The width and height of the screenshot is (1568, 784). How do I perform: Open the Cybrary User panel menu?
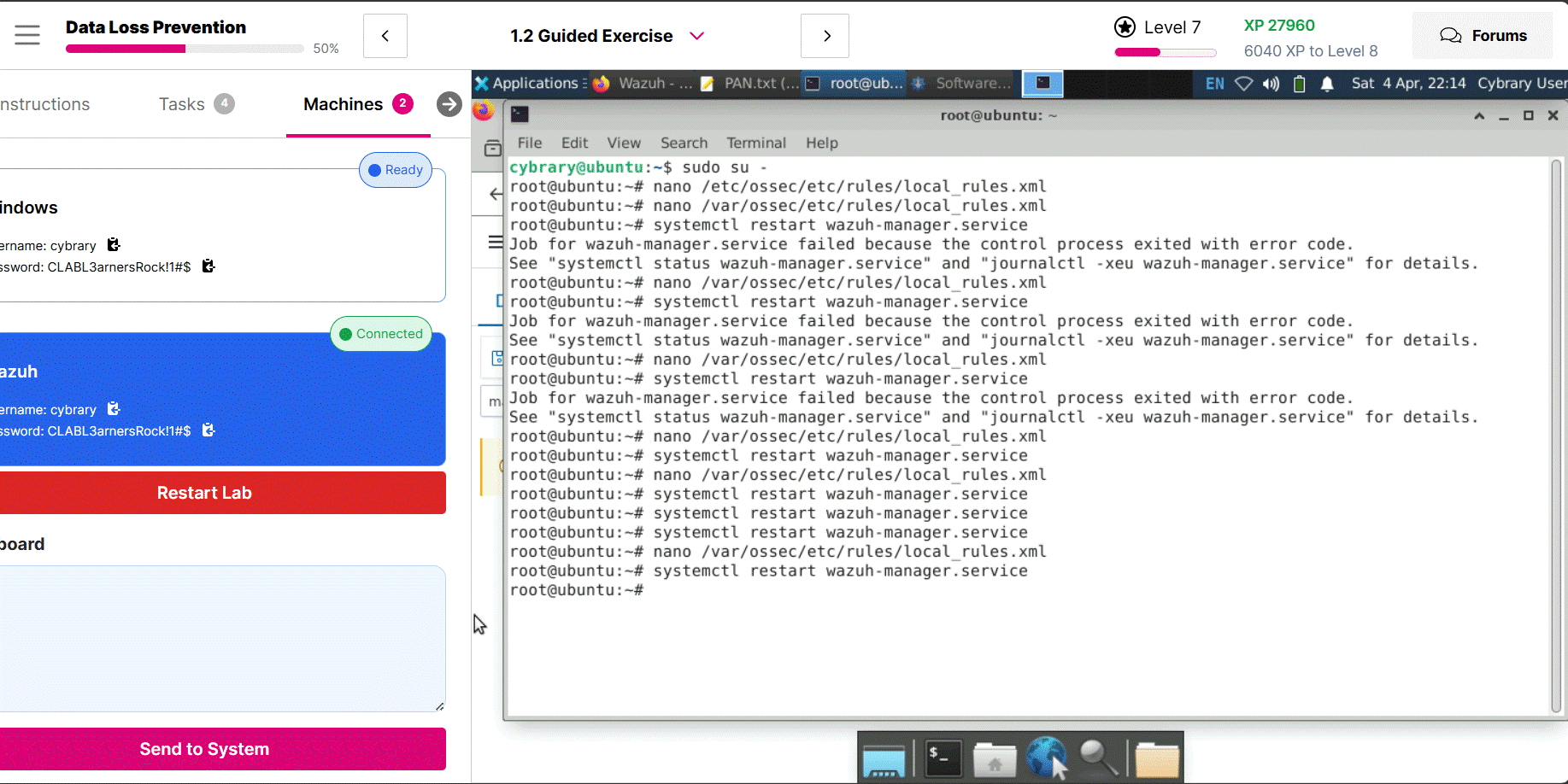[x=1521, y=84]
